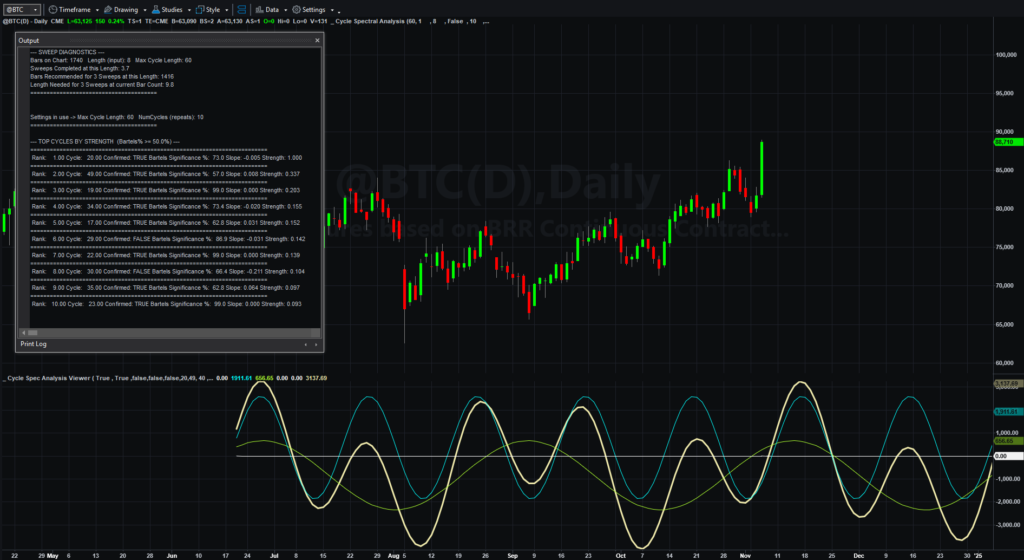Open the Settings gear menu

pyautogui.click(x=309, y=10)
